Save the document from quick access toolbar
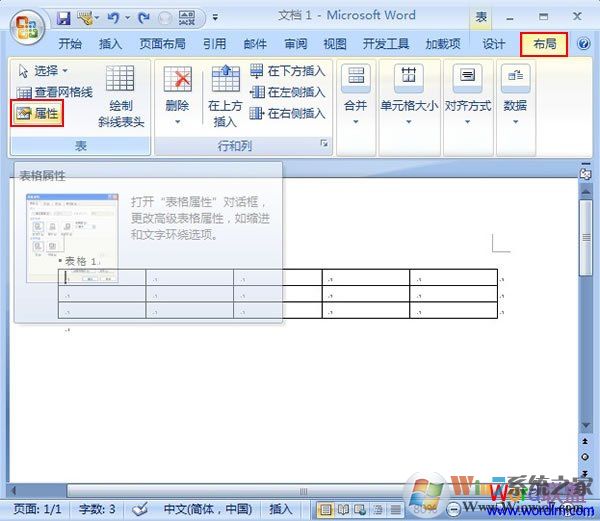This screenshot has width=600, height=521. tap(64, 18)
